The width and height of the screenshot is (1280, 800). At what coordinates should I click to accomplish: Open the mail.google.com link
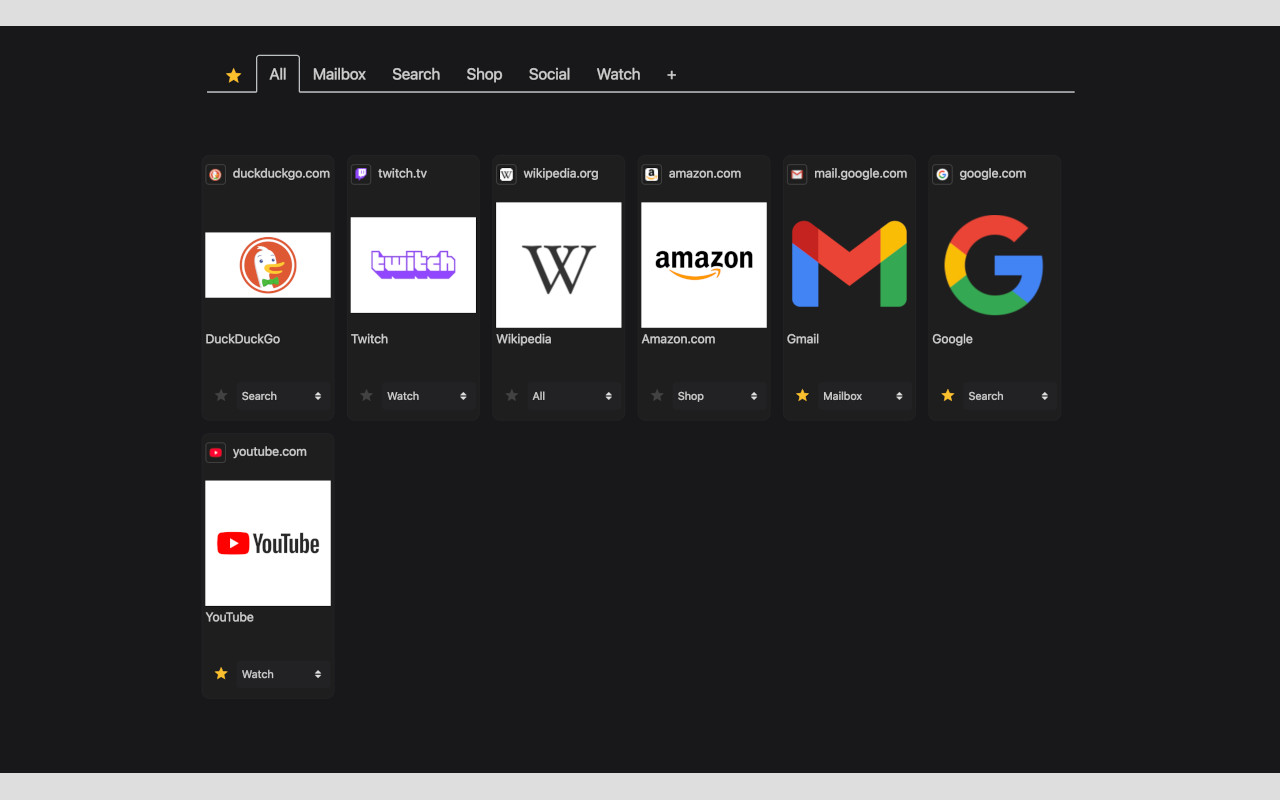[860, 173]
